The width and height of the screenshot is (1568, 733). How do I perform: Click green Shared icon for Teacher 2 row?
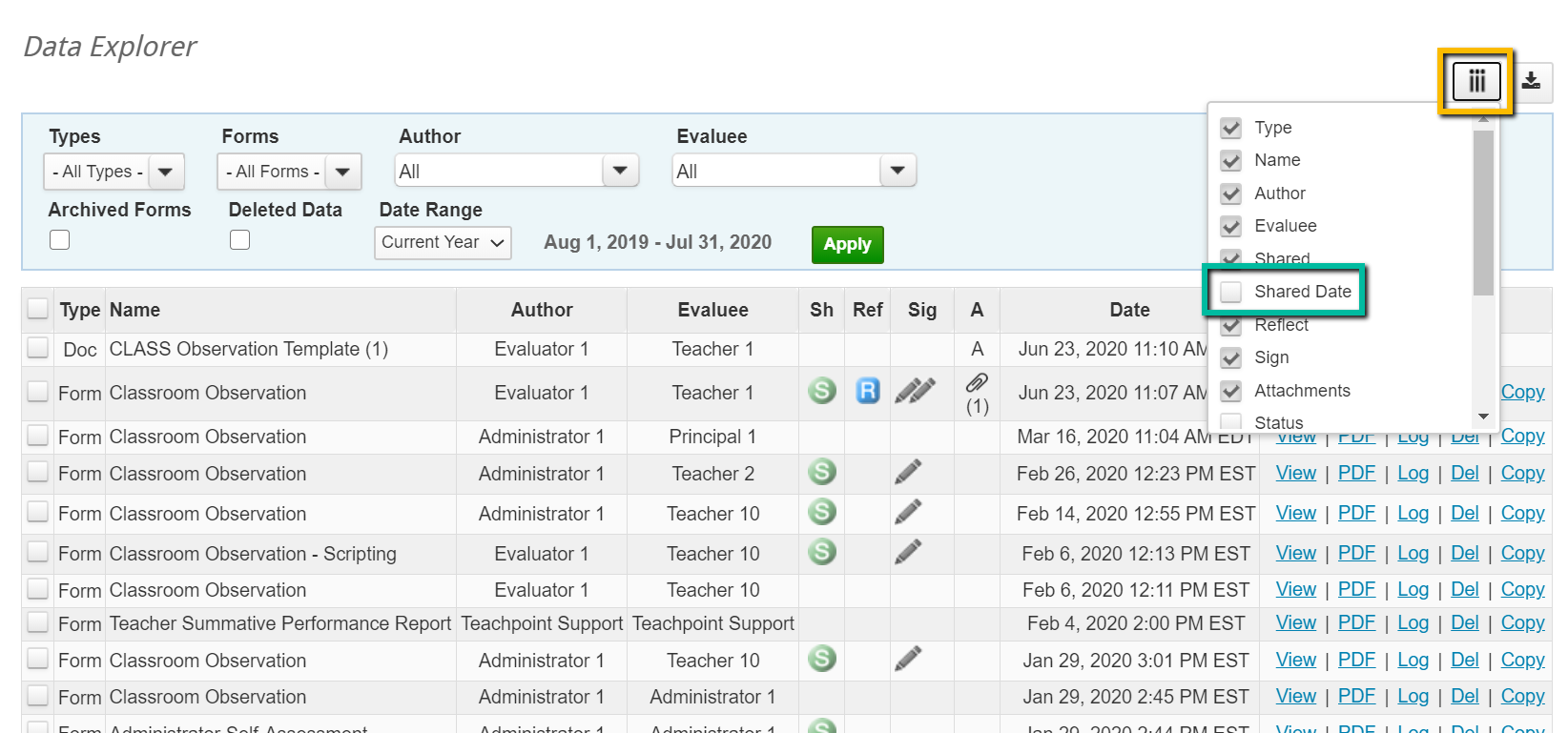click(x=821, y=472)
